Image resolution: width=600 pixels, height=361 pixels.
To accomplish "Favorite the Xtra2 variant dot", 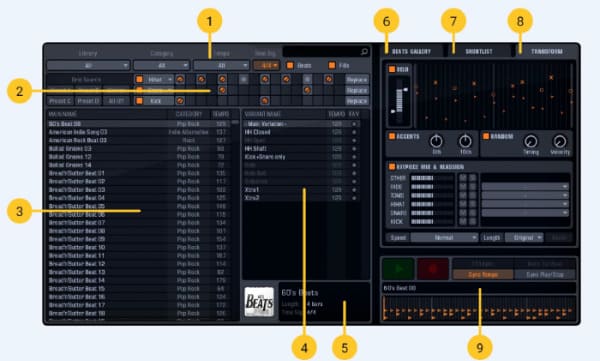I will [354, 198].
